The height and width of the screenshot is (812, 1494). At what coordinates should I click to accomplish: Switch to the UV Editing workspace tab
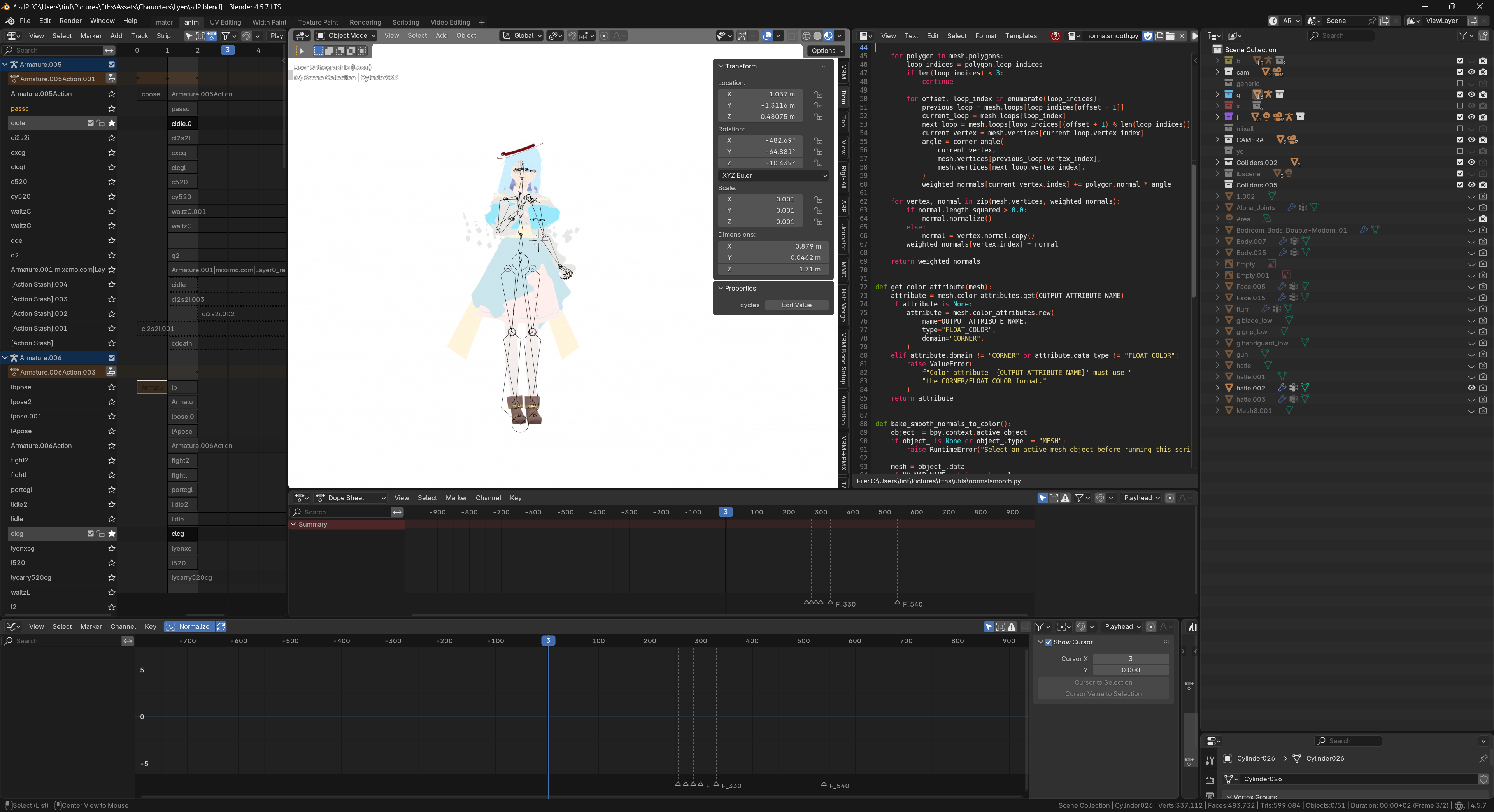(225, 22)
